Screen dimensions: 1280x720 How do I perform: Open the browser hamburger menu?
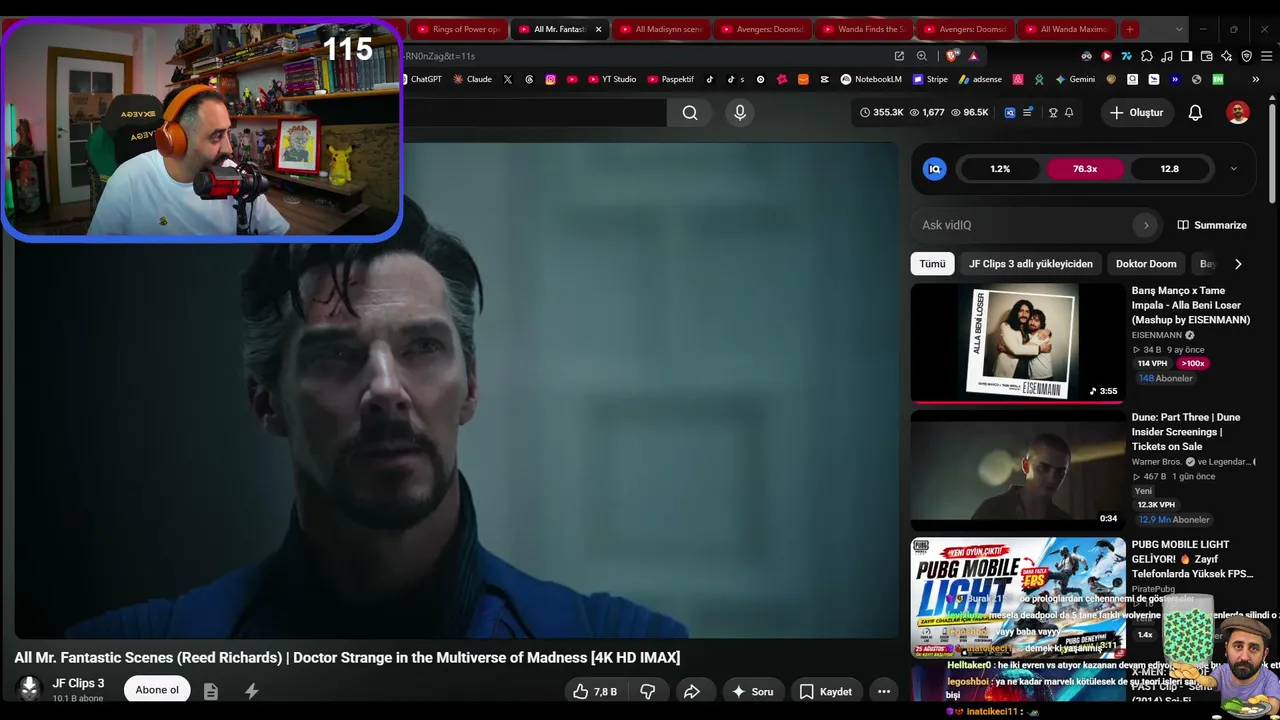pos(1265,56)
